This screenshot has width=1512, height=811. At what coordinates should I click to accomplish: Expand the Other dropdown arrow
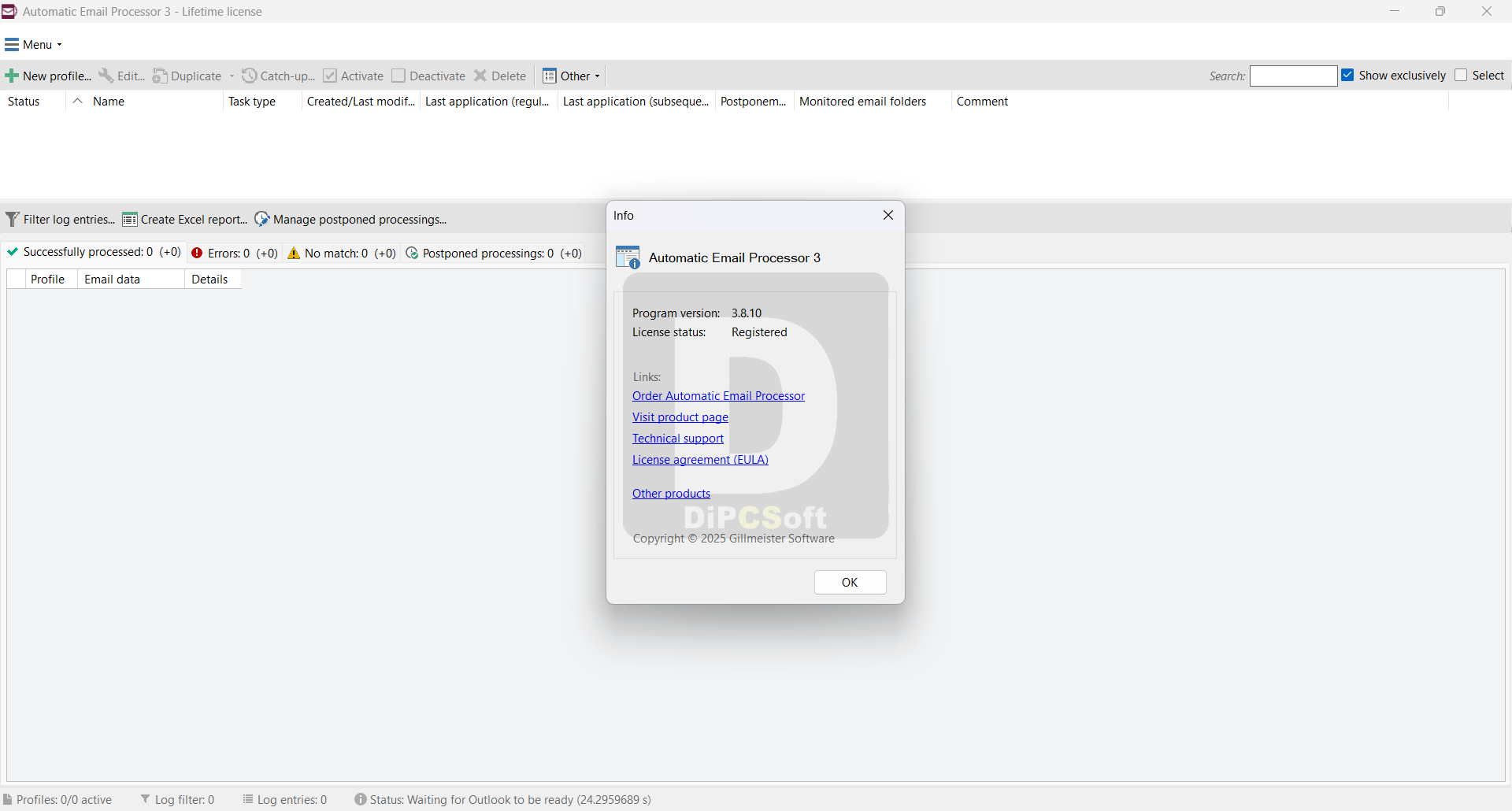click(598, 76)
